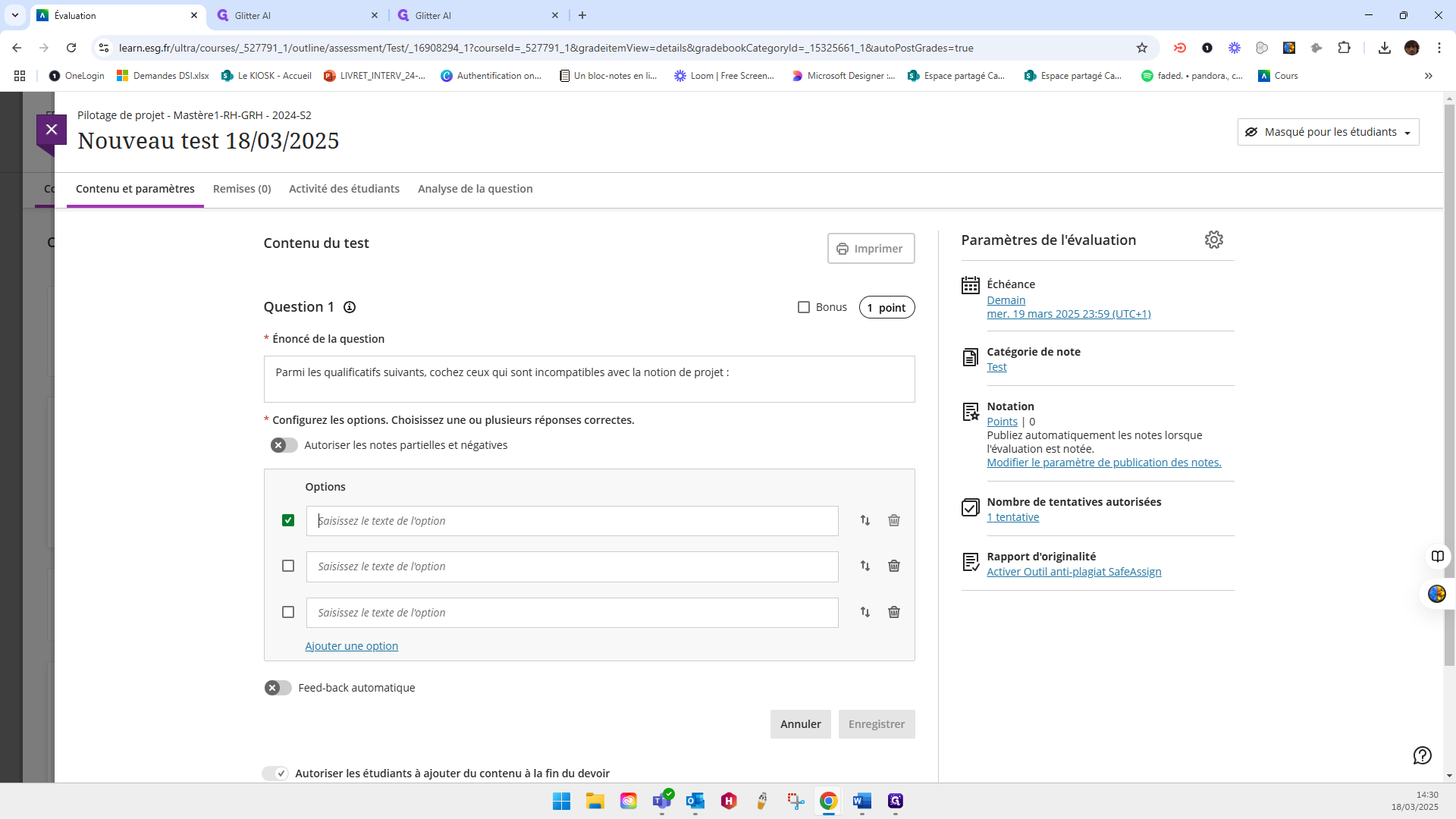Edit the 1 point value field
The height and width of the screenshot is (819, 1456).
coord(886,307)
